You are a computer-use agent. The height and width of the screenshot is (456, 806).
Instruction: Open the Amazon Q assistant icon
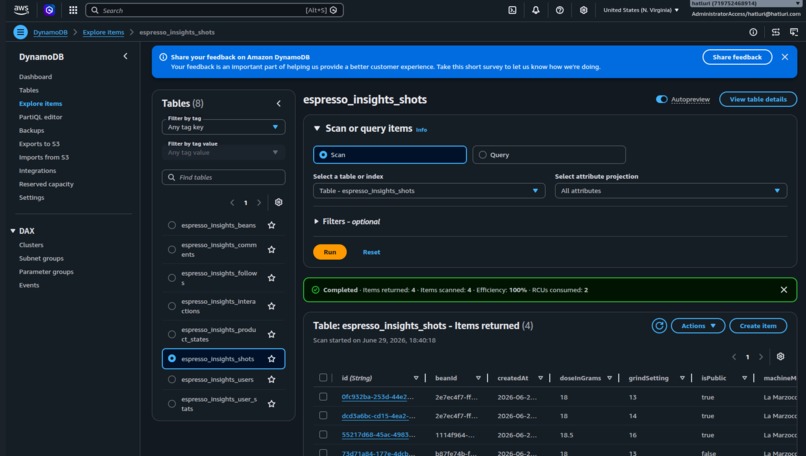(x=49, y=10)
